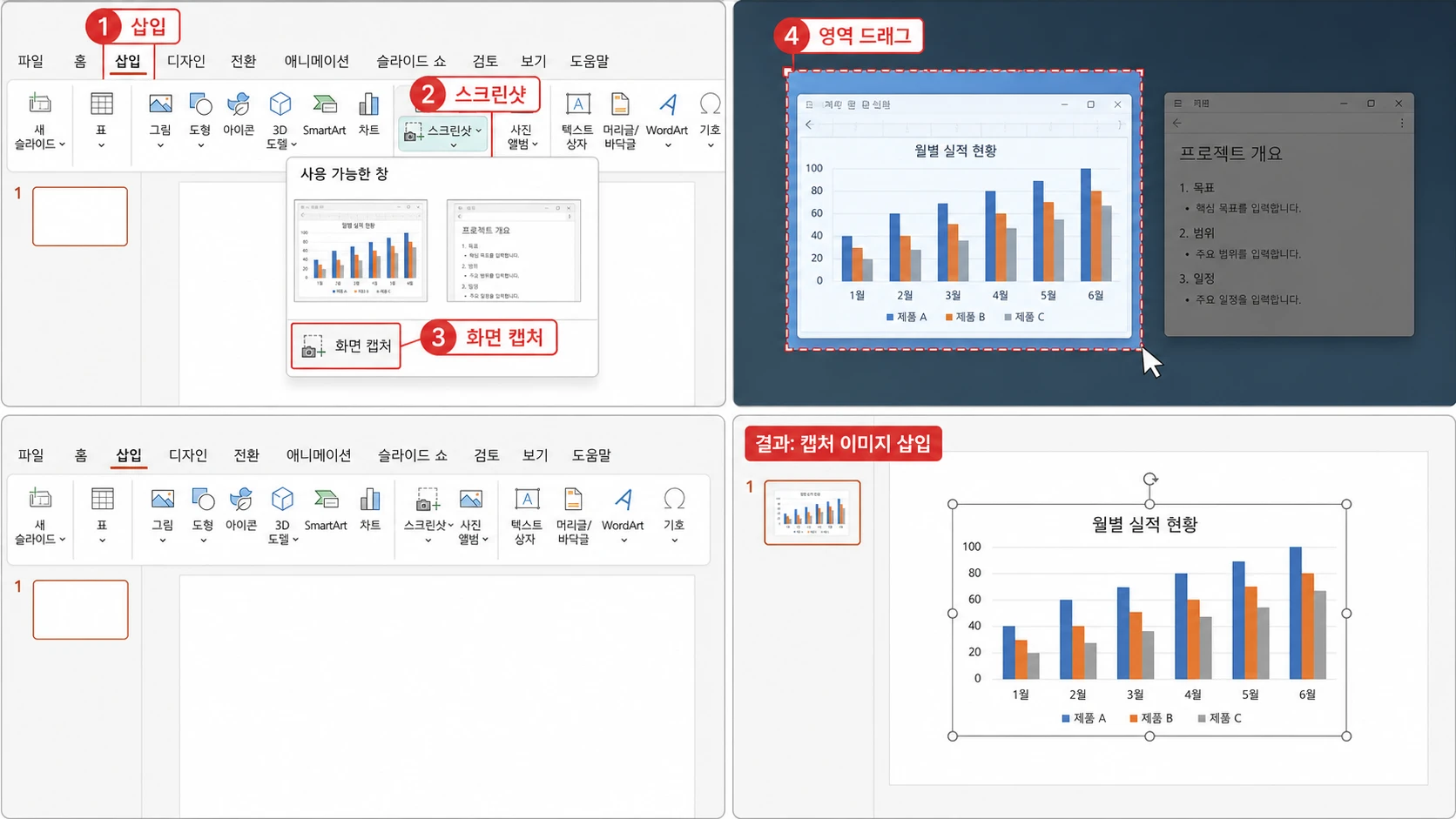The height and width of the screenshot is (819, 1456).
Task: Select the 월별 실적 현황 chart window thumbnail under 사용 가능한 창
Action: (361, 251)
